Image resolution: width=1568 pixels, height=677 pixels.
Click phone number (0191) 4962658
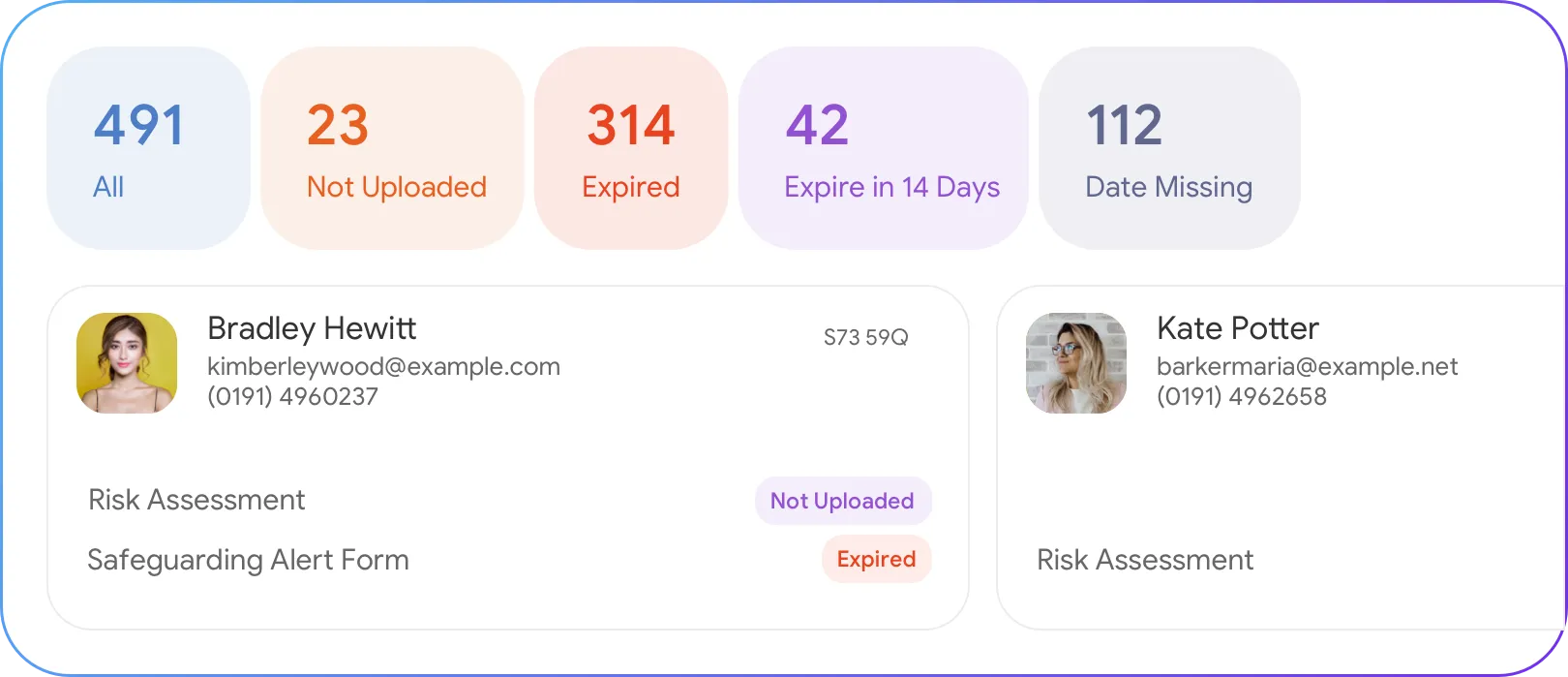[1241, 396]
